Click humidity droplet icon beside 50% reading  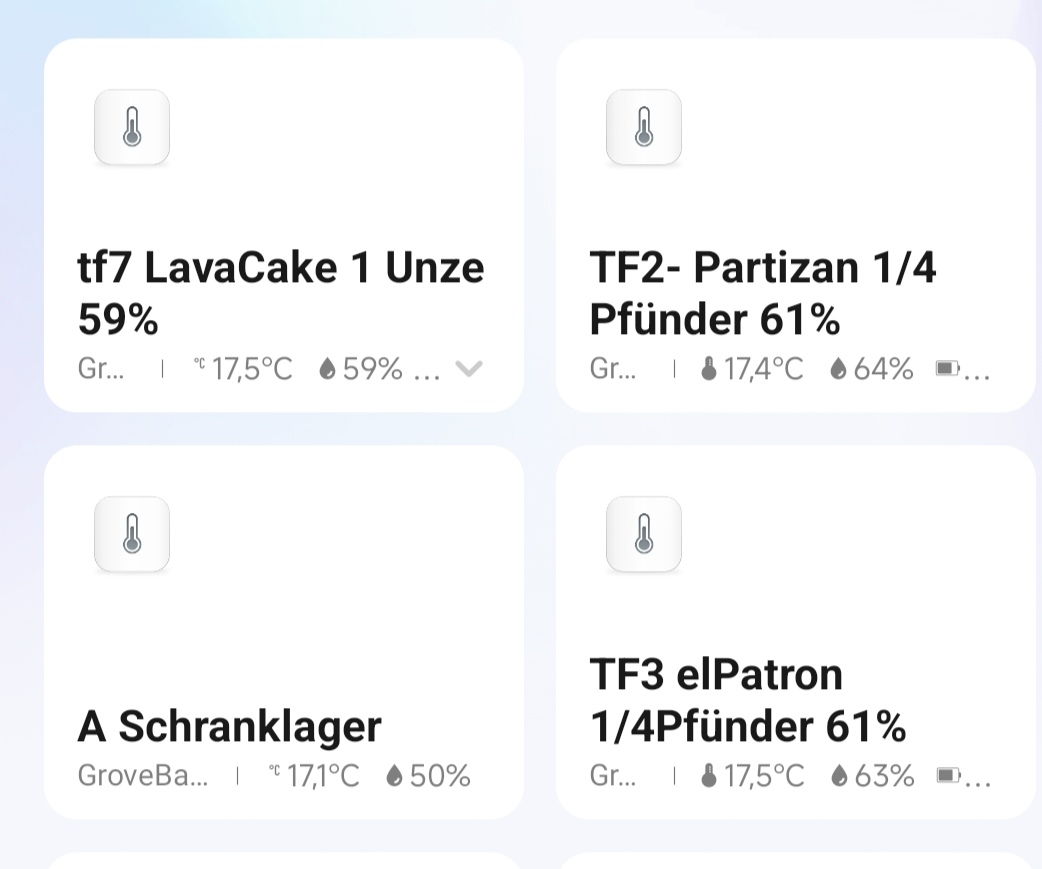coord(394,776)
